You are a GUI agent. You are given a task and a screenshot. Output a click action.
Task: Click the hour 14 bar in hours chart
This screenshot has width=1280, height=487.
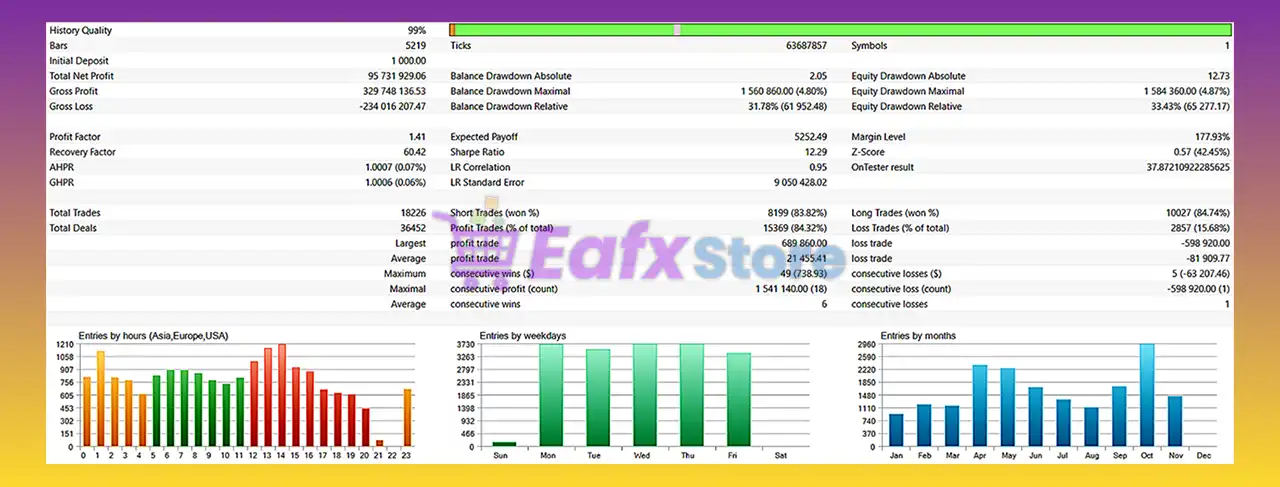click(x=282, y=395)
